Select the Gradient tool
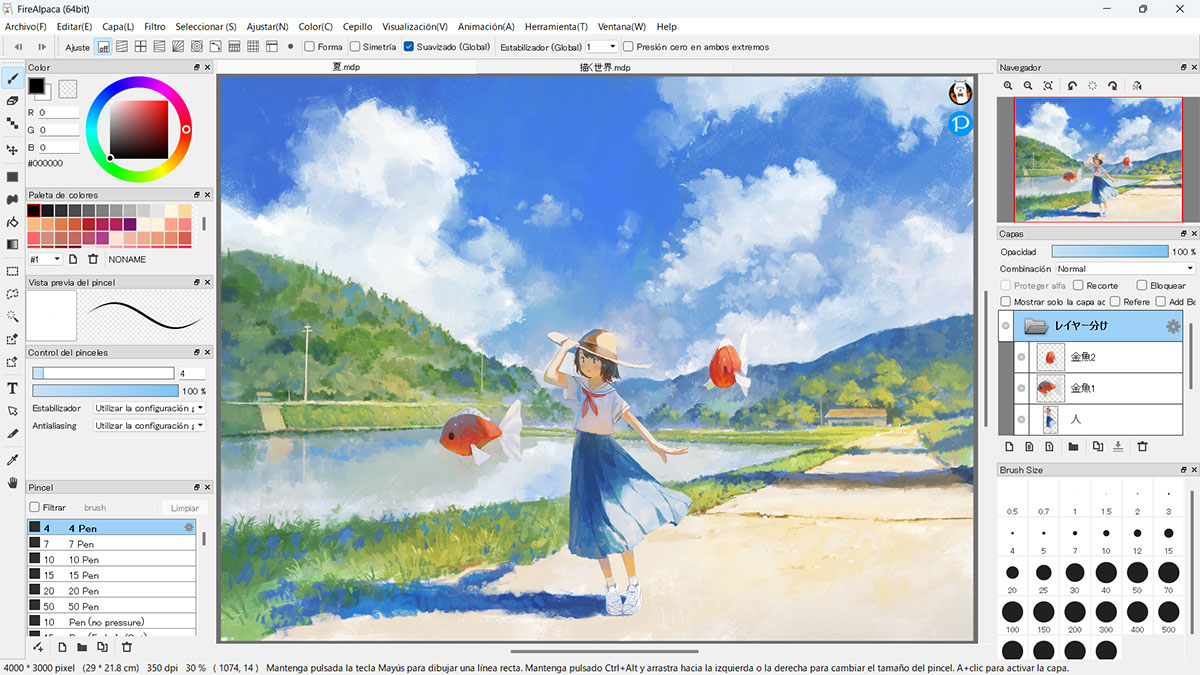The width and height of the screenshot is (1200, 675). tap(13, 244)
